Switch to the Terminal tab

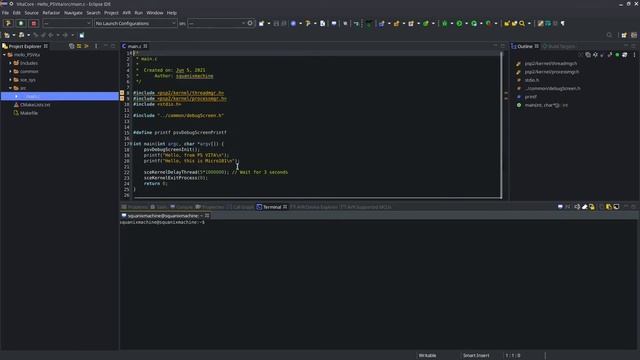(272, 207)
